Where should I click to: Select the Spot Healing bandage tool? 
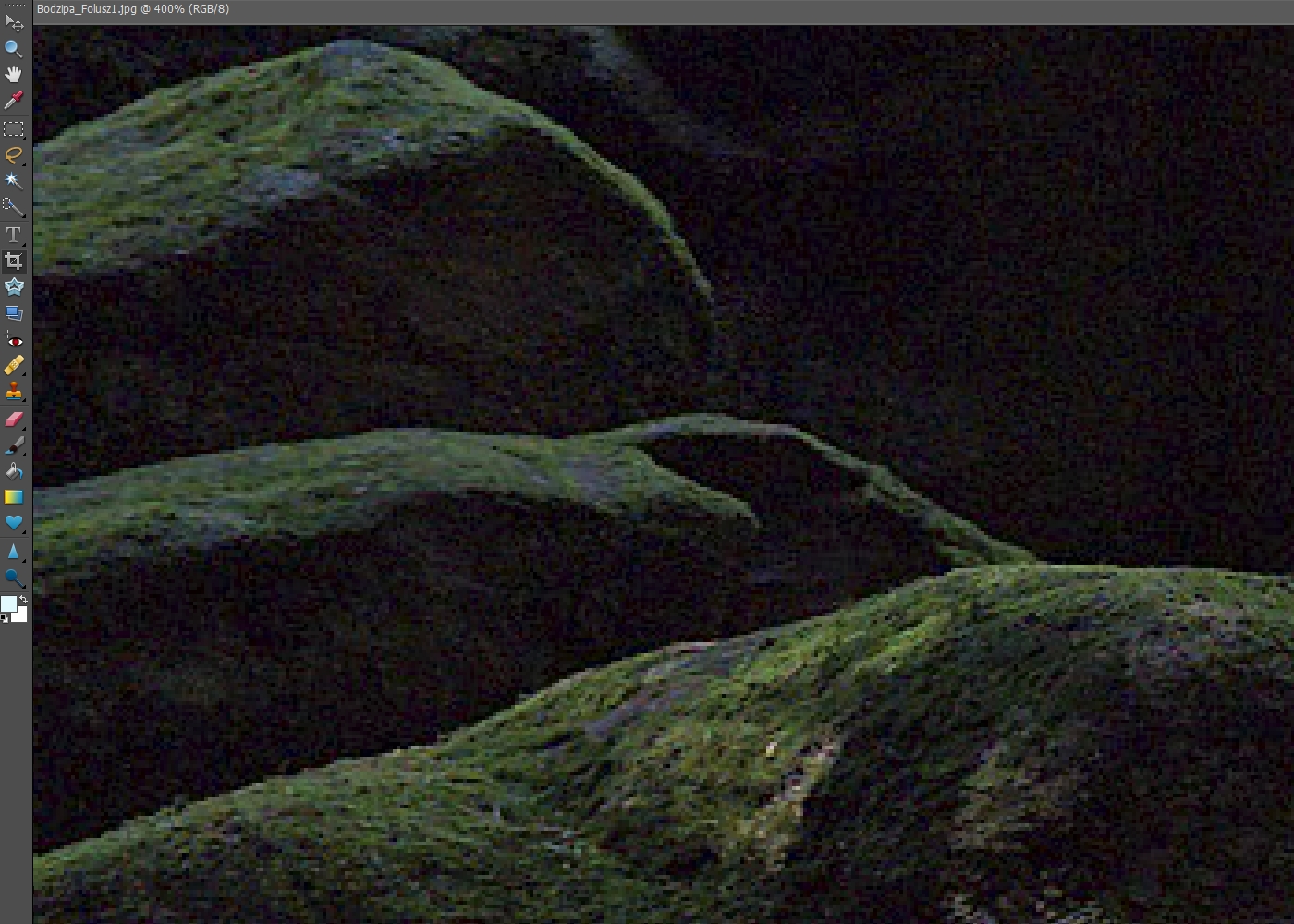[13, 366]
